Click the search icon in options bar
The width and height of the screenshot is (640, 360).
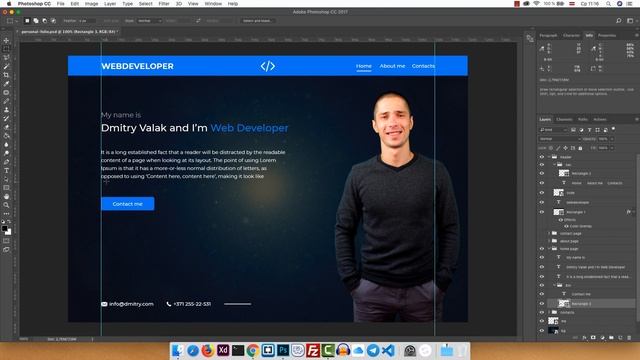pos(618,20)
